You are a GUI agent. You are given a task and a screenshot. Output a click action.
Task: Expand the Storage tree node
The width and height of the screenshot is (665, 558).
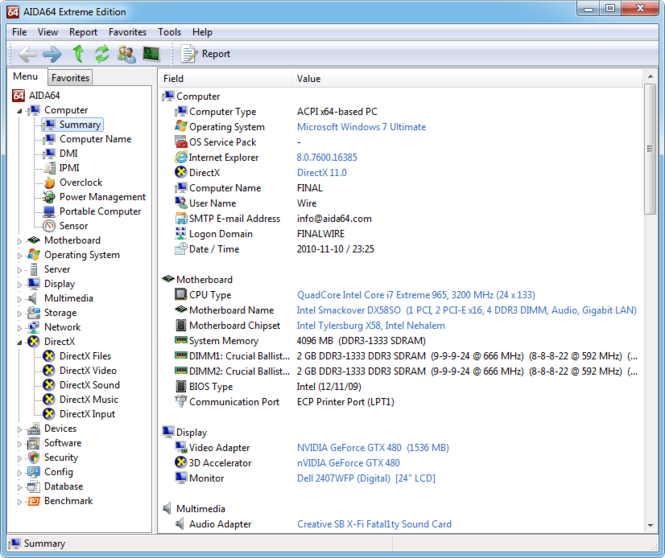point(20,314)
